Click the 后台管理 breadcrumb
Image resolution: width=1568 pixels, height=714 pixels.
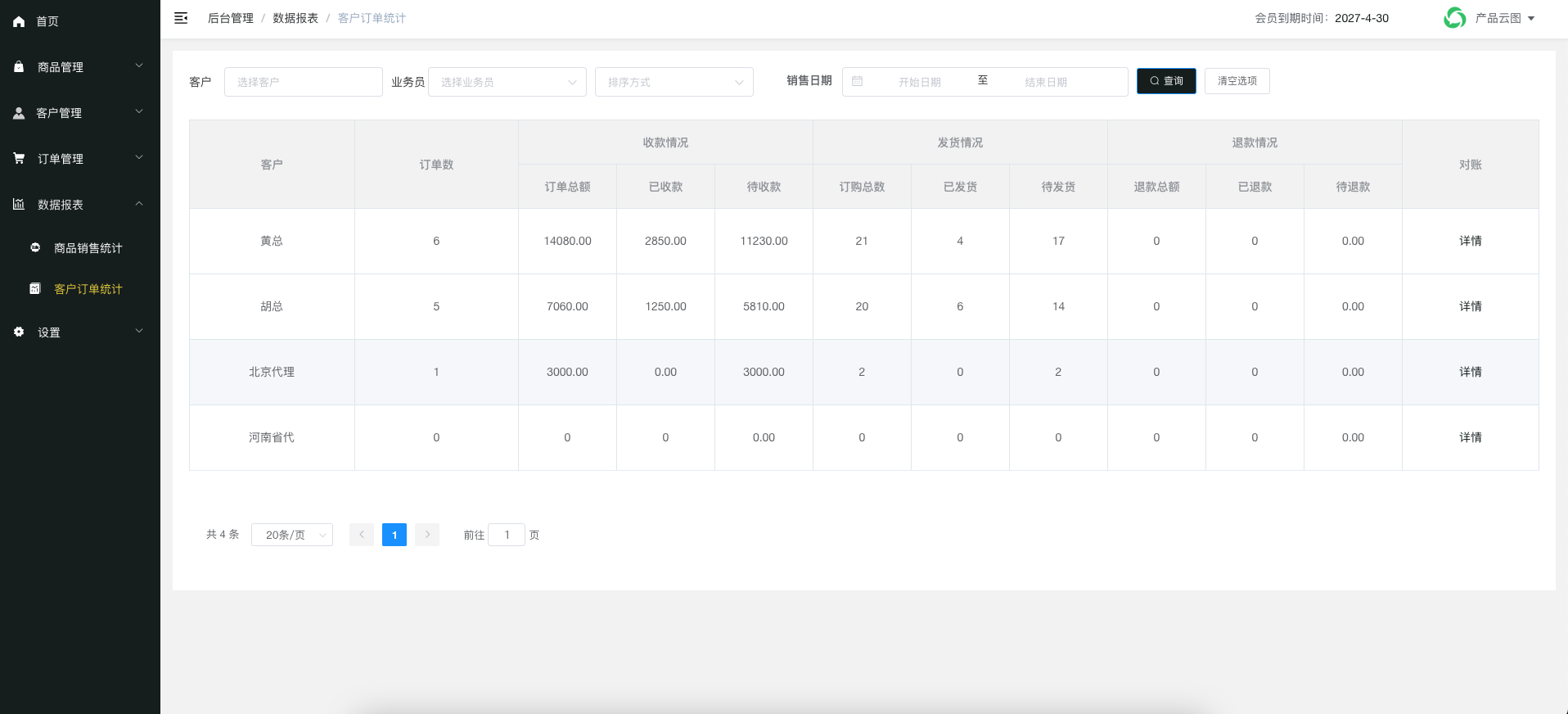pyautogui.click(x=231, y=18)
